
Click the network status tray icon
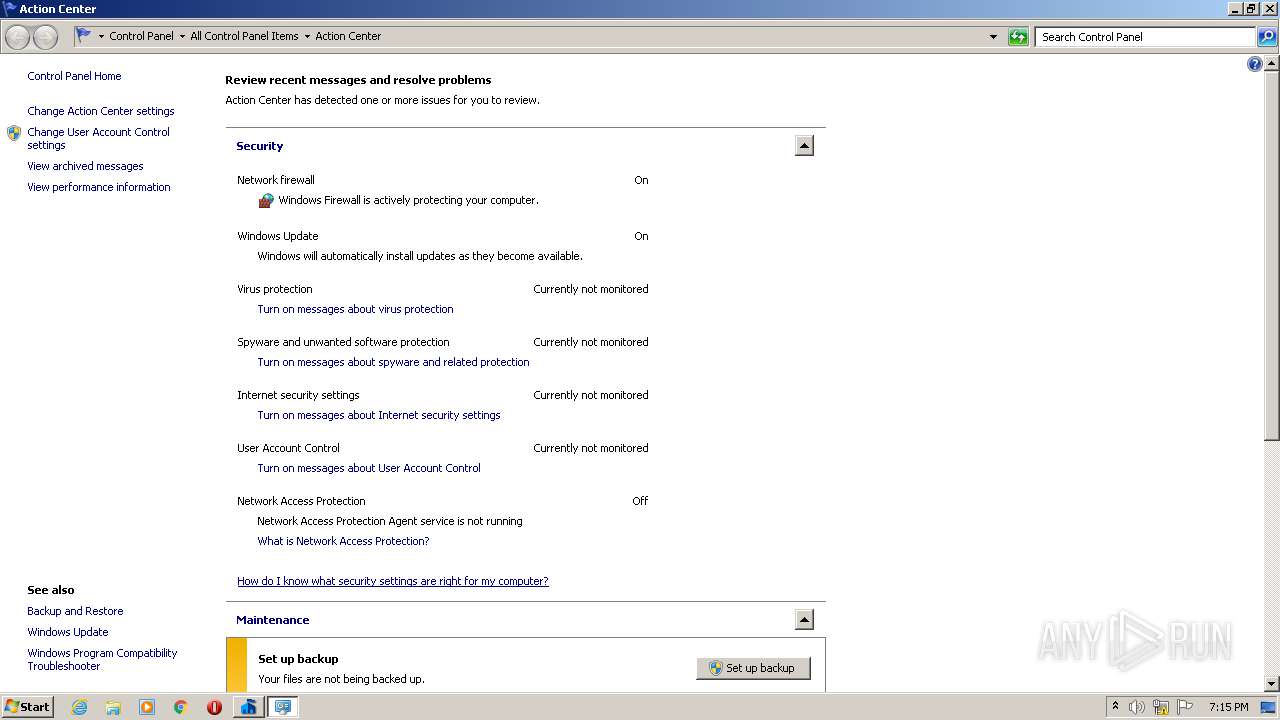tap(1161, 707)
